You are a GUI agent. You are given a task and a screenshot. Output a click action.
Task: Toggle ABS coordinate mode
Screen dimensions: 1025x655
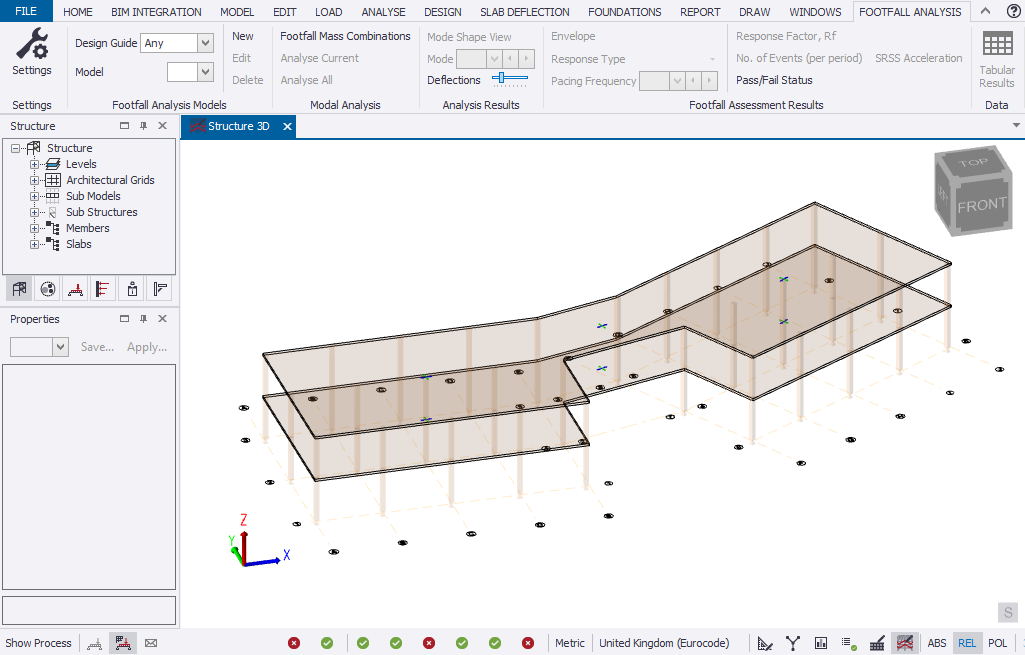tap(937, 643)
